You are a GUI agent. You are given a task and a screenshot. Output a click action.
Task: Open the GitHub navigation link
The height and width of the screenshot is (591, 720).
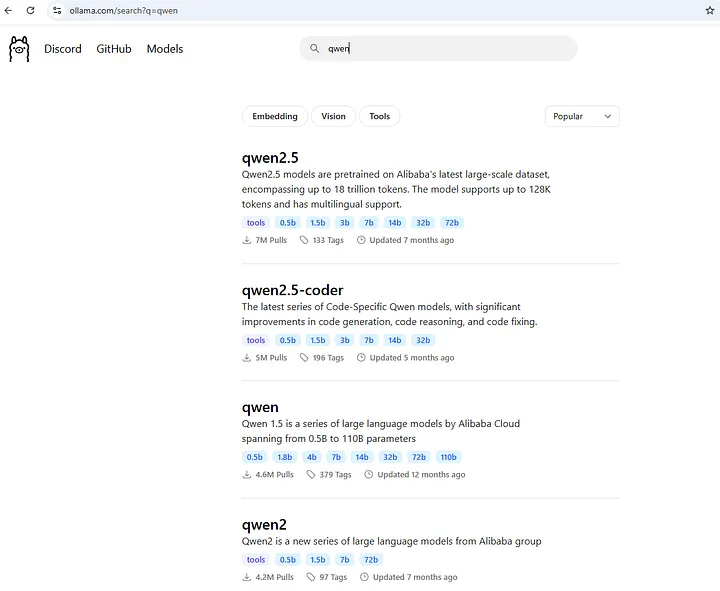tap(114, 49)
